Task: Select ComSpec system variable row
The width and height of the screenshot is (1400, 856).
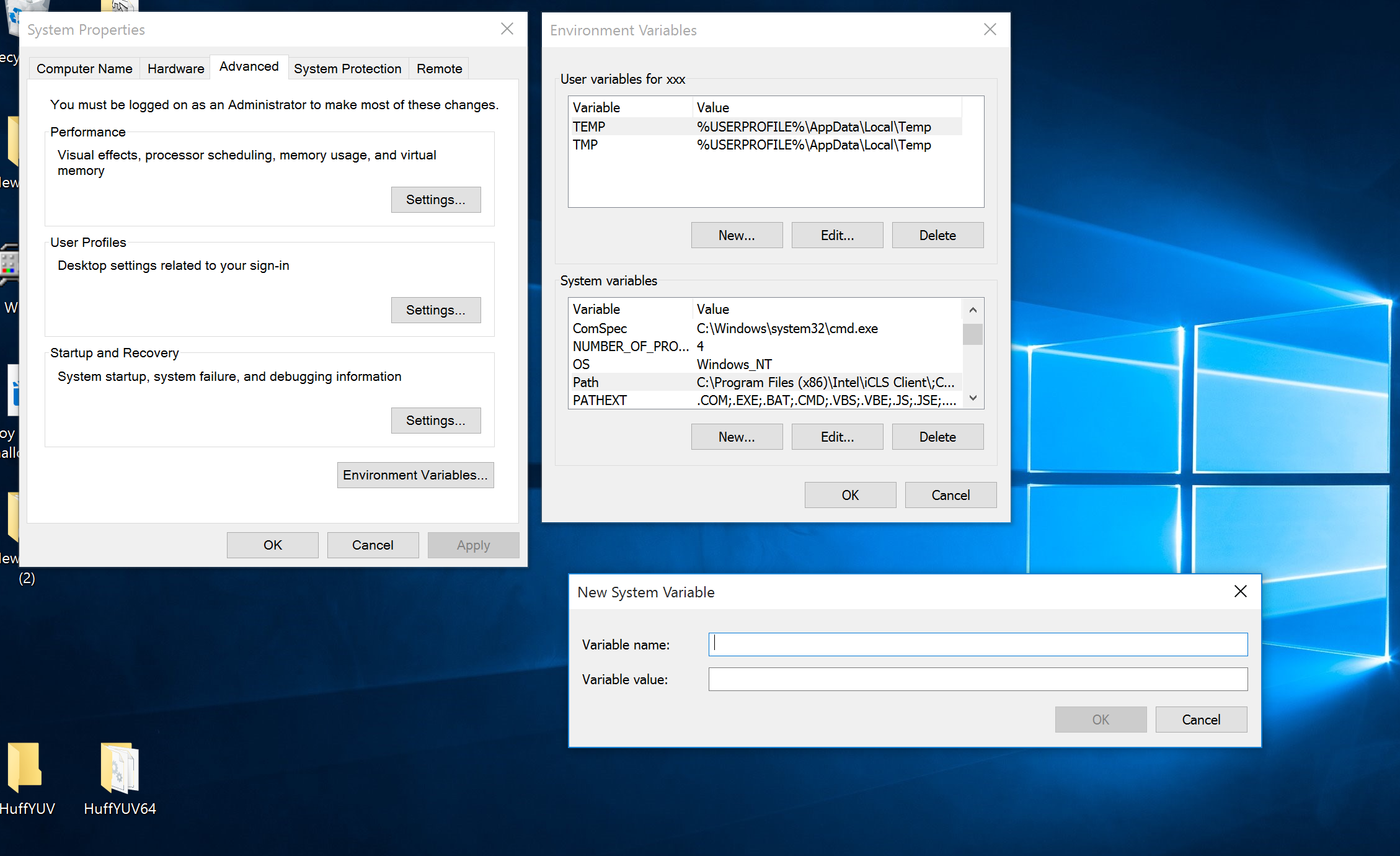Action: coord(765,328)
